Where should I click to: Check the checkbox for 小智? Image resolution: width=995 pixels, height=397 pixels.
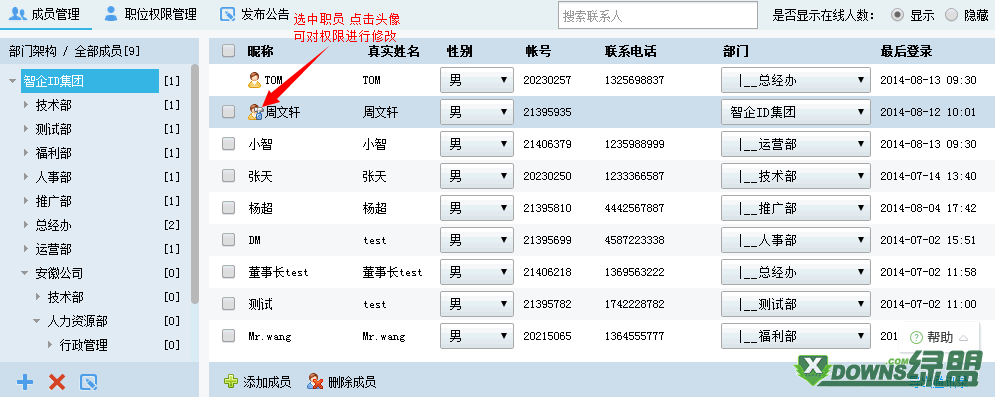tap(228, 144)
